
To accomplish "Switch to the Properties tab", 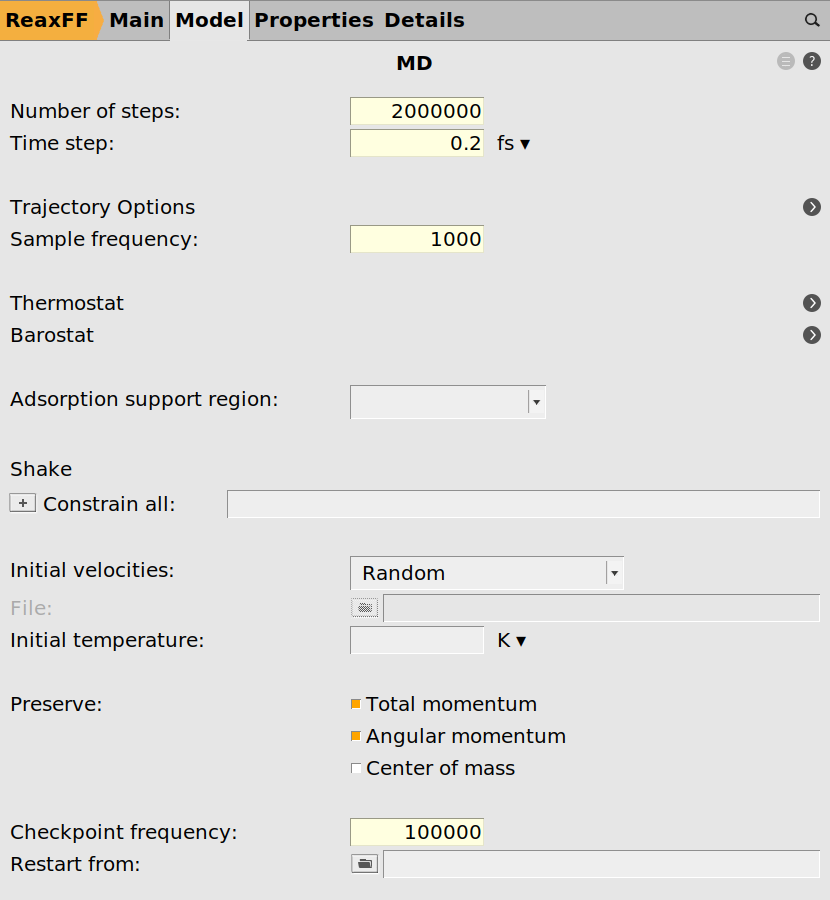I will [313, 20].
